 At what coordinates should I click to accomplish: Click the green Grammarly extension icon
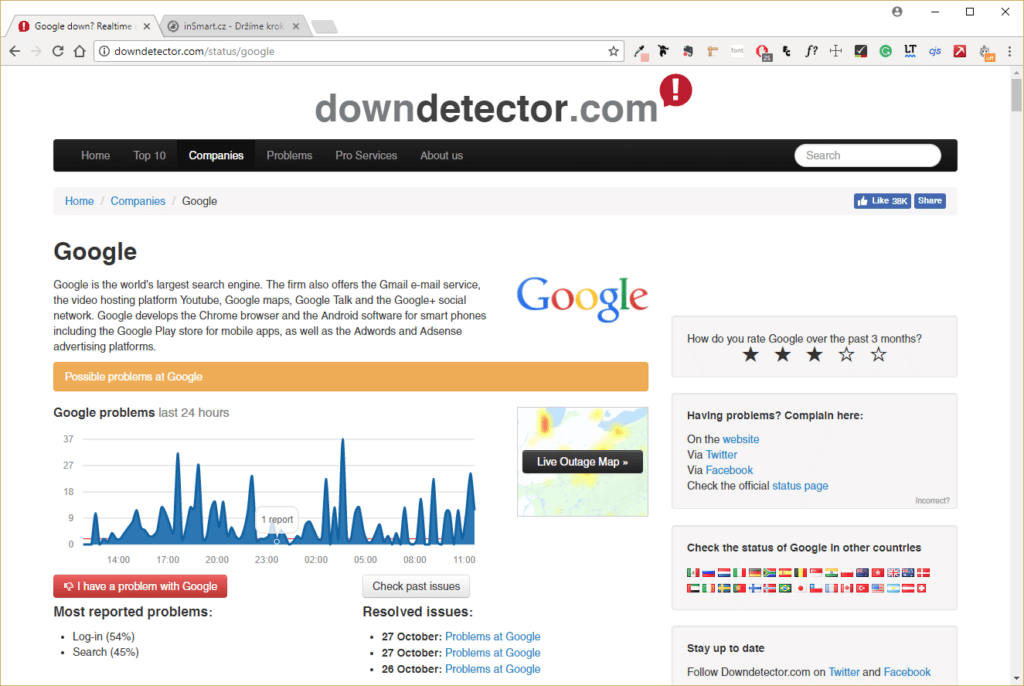coord(885,51)
